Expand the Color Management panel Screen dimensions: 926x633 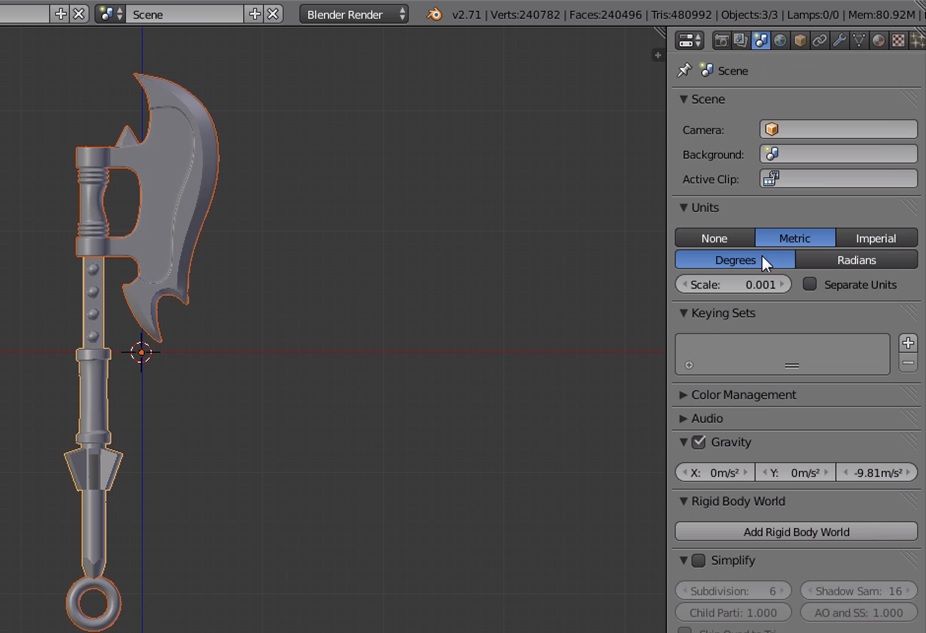pyautogui.click(x=683, y=394)
